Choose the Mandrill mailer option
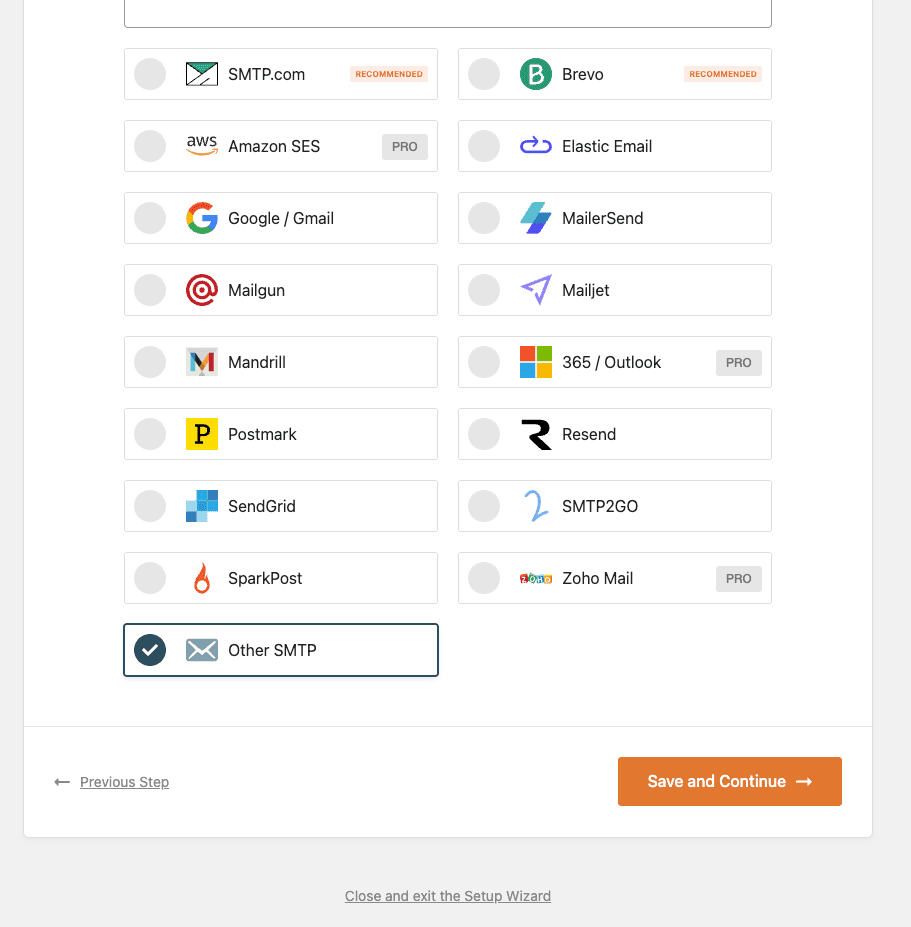 [281, 362]
